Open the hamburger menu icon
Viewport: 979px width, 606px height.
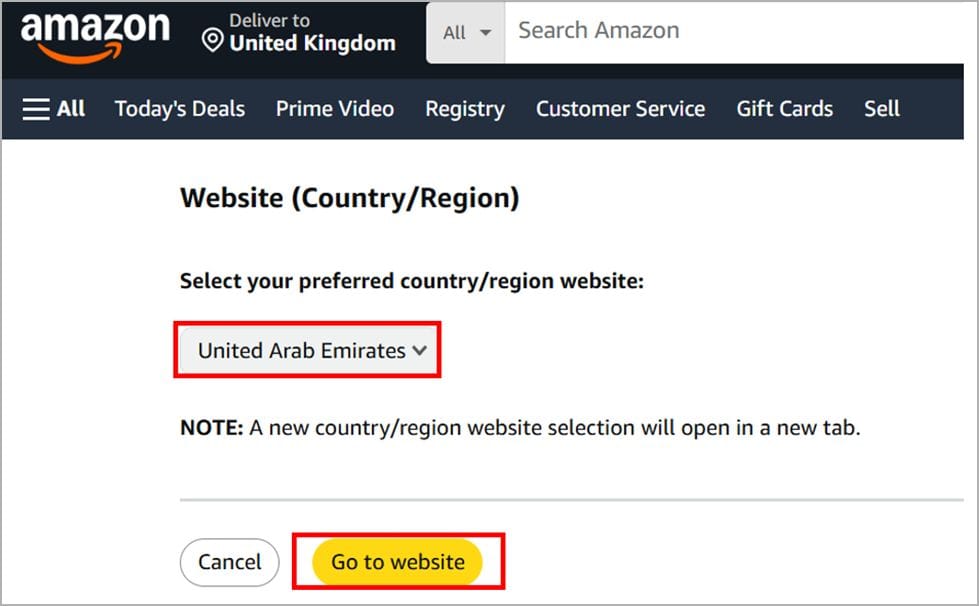pyautogui.click(x=37, y=109)
